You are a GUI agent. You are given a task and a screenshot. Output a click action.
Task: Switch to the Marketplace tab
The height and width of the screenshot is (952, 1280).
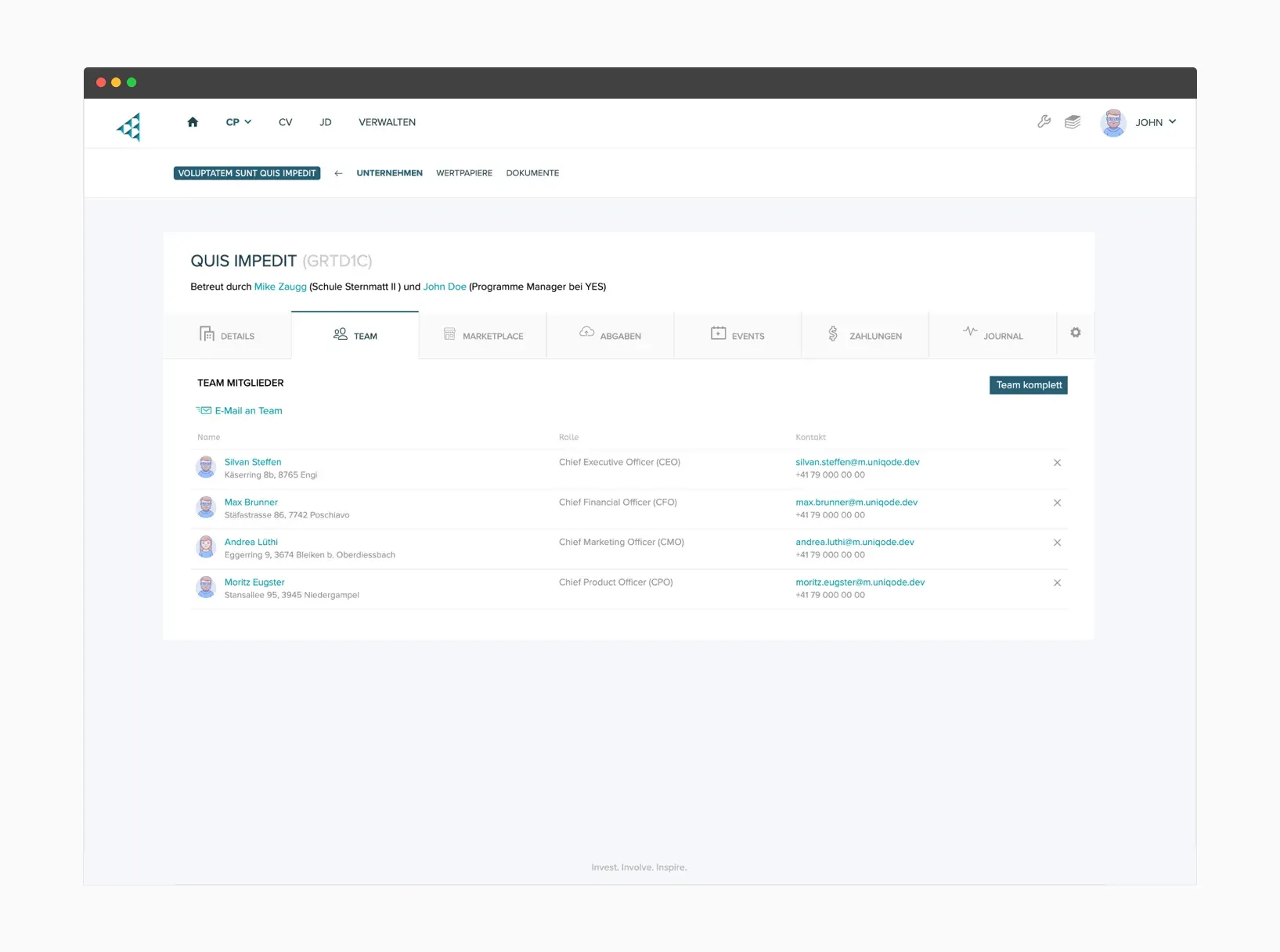[x=483, y=335]
